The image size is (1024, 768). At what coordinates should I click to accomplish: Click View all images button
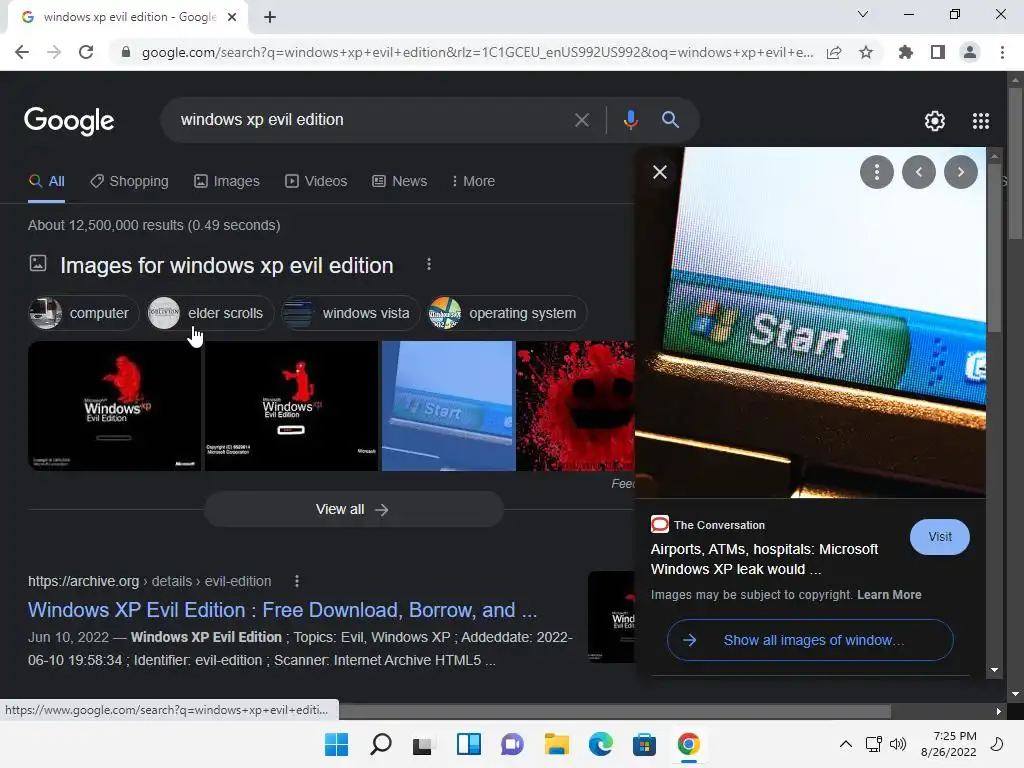[x=353, y=509]
